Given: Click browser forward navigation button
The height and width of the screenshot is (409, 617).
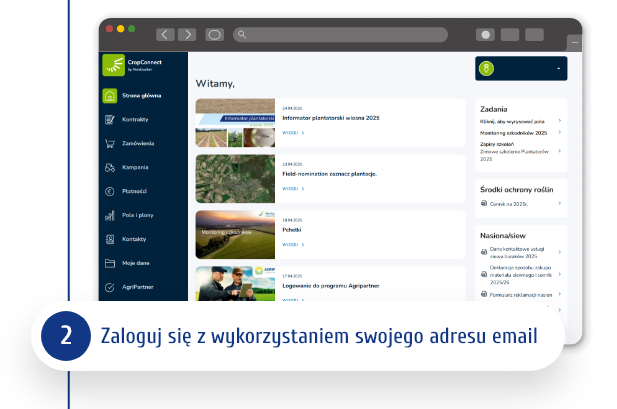Looking at the screenshot, I should pos(187,35).
